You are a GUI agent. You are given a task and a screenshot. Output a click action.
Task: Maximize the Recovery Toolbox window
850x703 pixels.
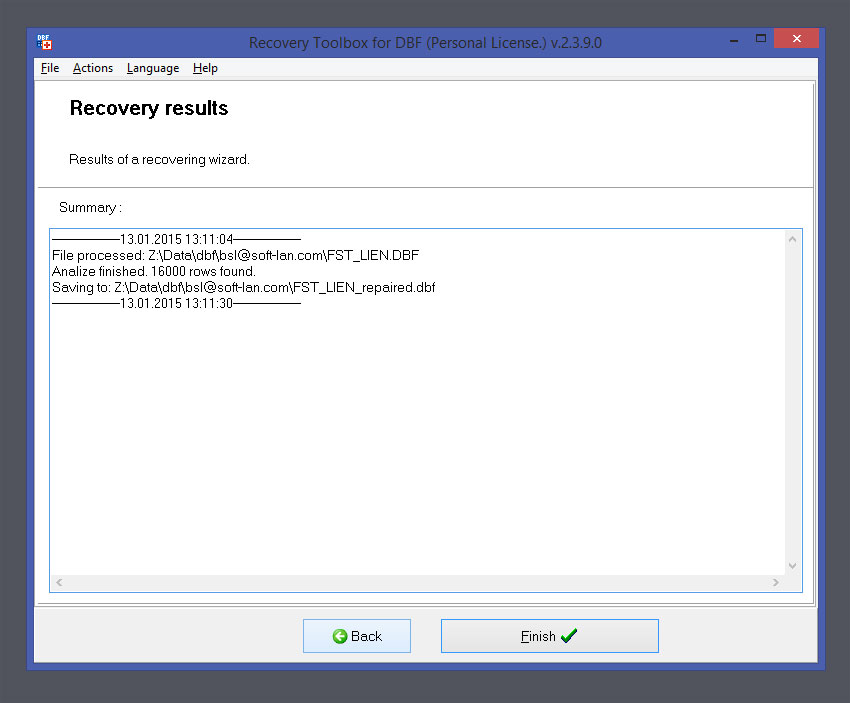[761, 38]
